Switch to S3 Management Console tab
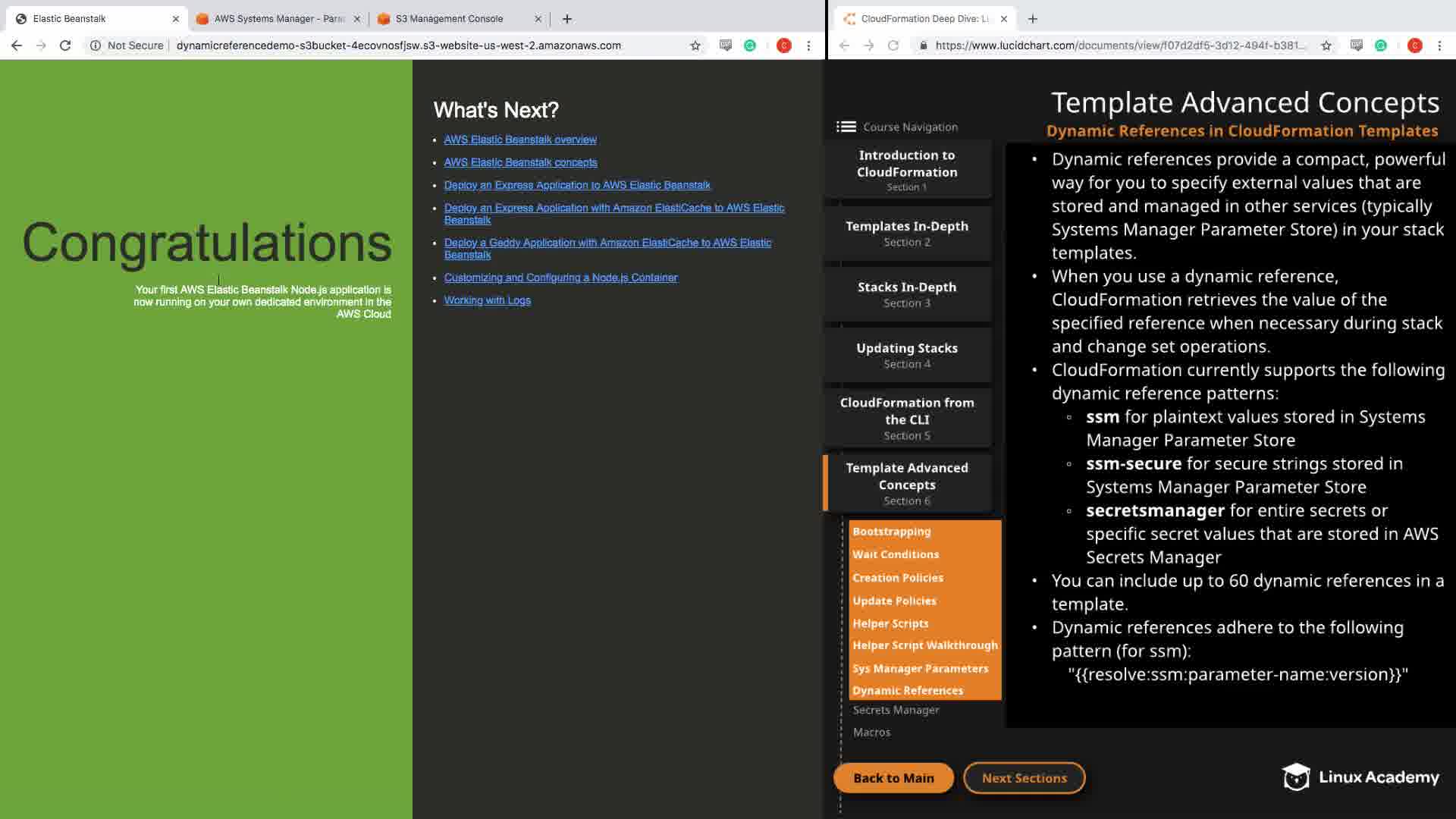The image size is (1456, 819). [x=449, y=18]
